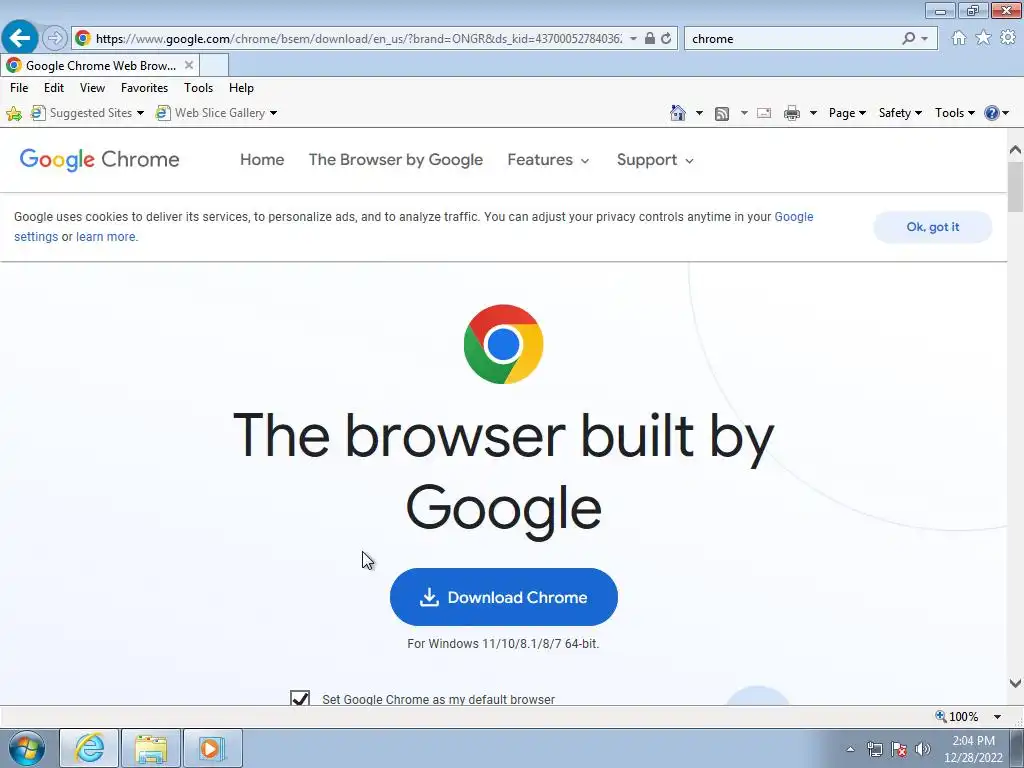Click the Read mail icon
The width and height of the screenshot is (1024, 768).
coord(764,113)
